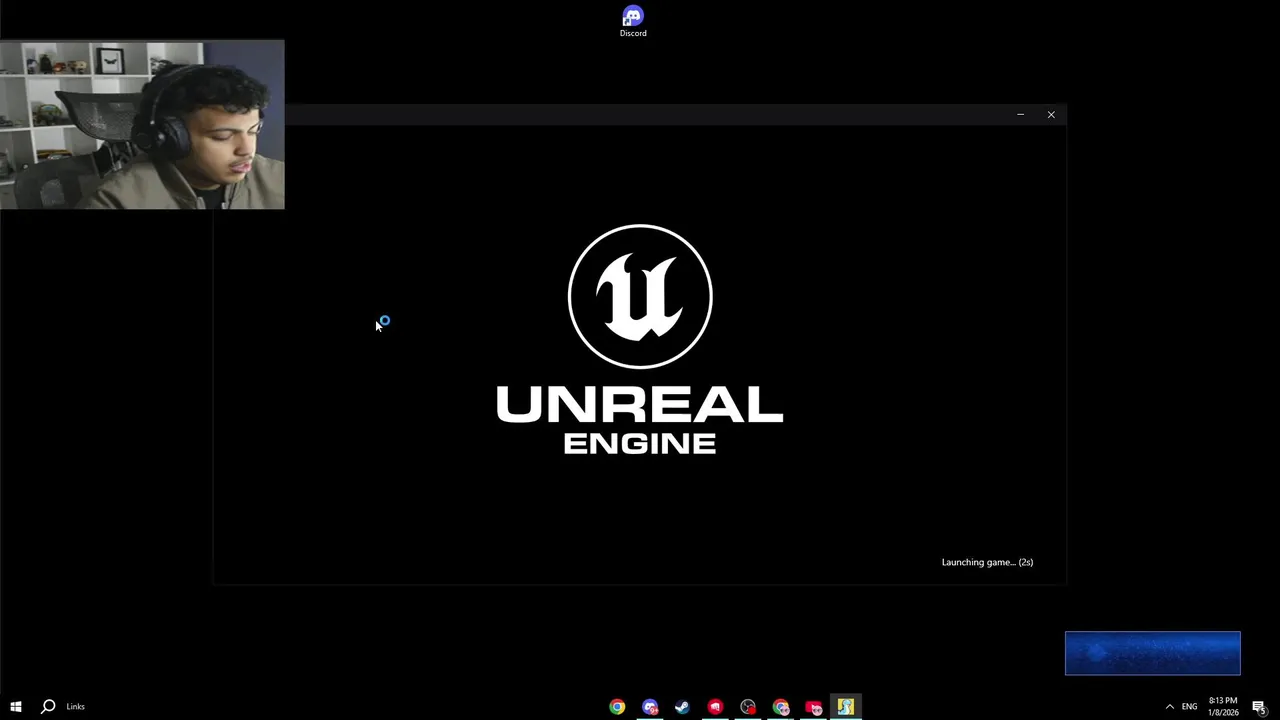Open the 8:13 PM taskbar clock
The image size is (1280, 720).
coord(1223,706)
